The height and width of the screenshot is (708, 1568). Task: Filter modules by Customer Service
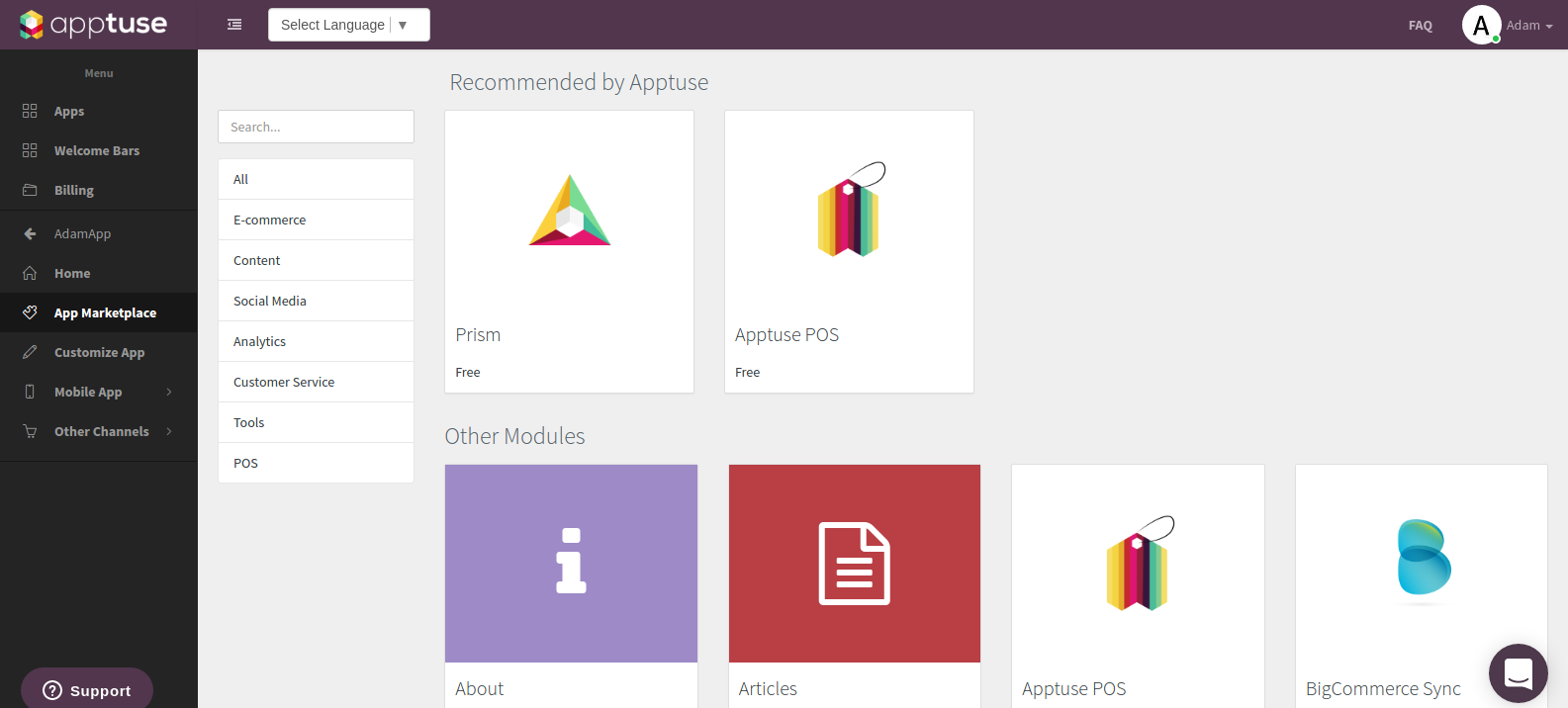coord(316,382)
